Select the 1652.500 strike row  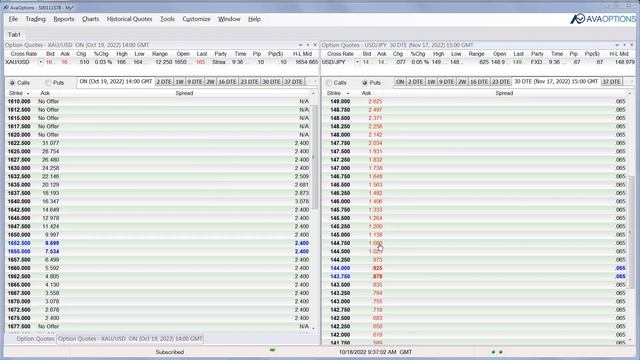tap(158, 243)
